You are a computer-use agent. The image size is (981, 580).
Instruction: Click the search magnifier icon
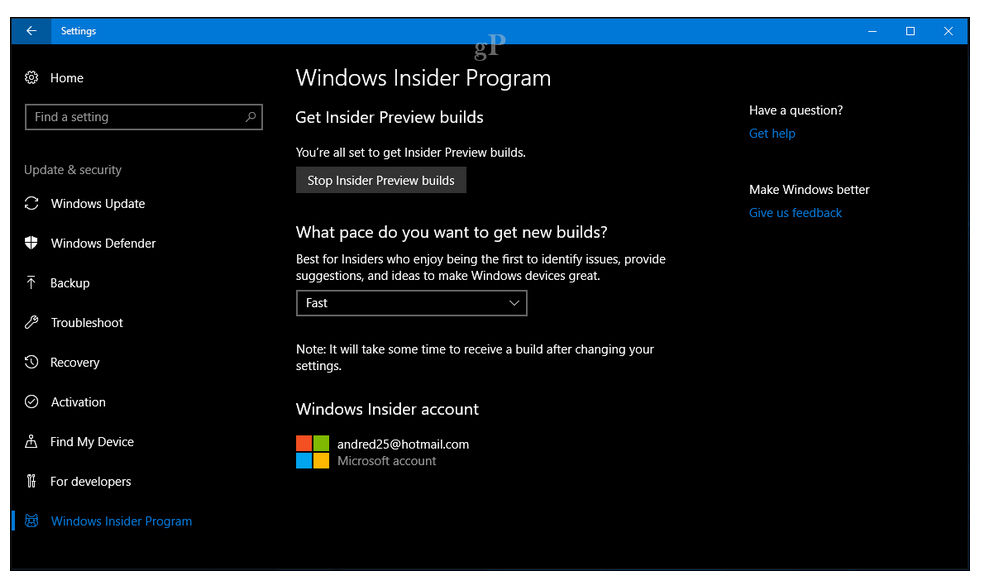pyautogui.click(x=251, y=116)
